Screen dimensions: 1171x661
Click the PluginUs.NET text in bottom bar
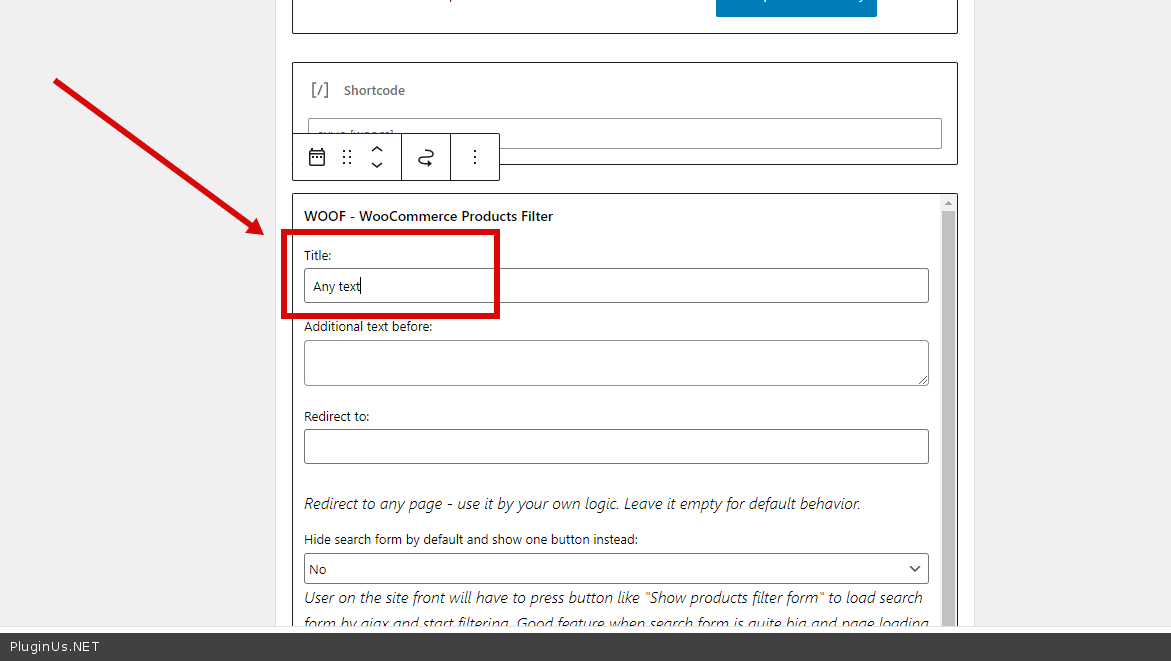55,647
